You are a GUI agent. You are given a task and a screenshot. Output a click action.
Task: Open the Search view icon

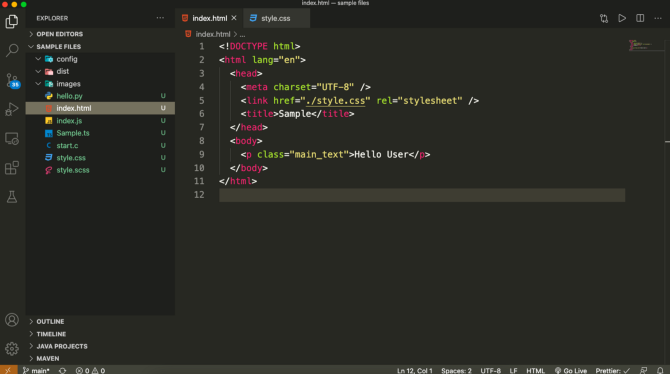12,50
